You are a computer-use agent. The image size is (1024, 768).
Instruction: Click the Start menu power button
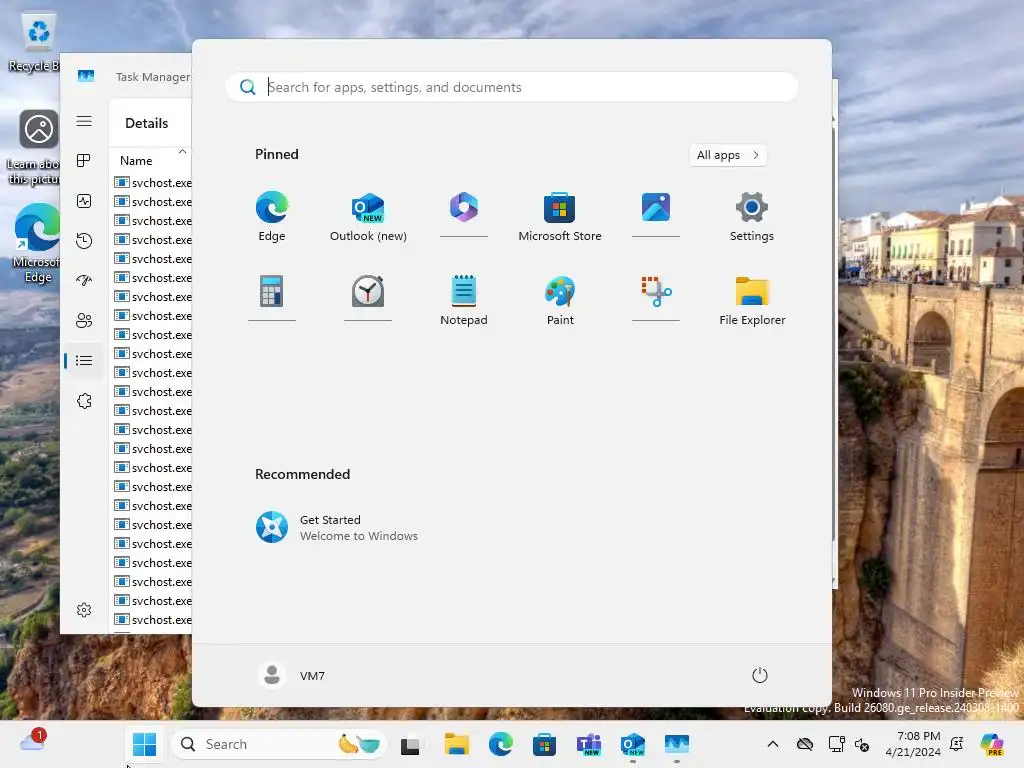tap(760, 675)
